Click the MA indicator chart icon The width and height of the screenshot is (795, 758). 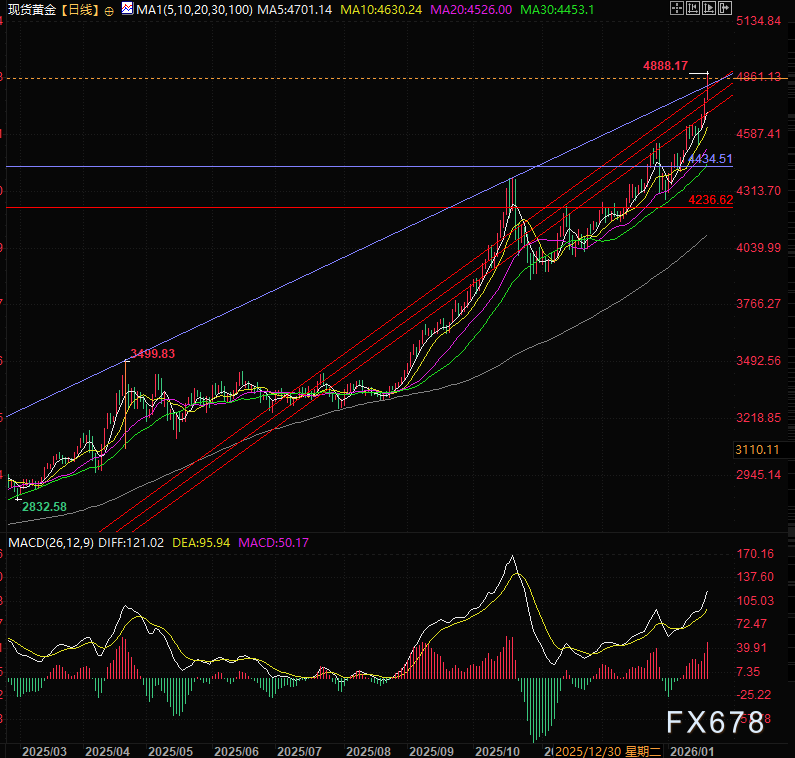127,9
